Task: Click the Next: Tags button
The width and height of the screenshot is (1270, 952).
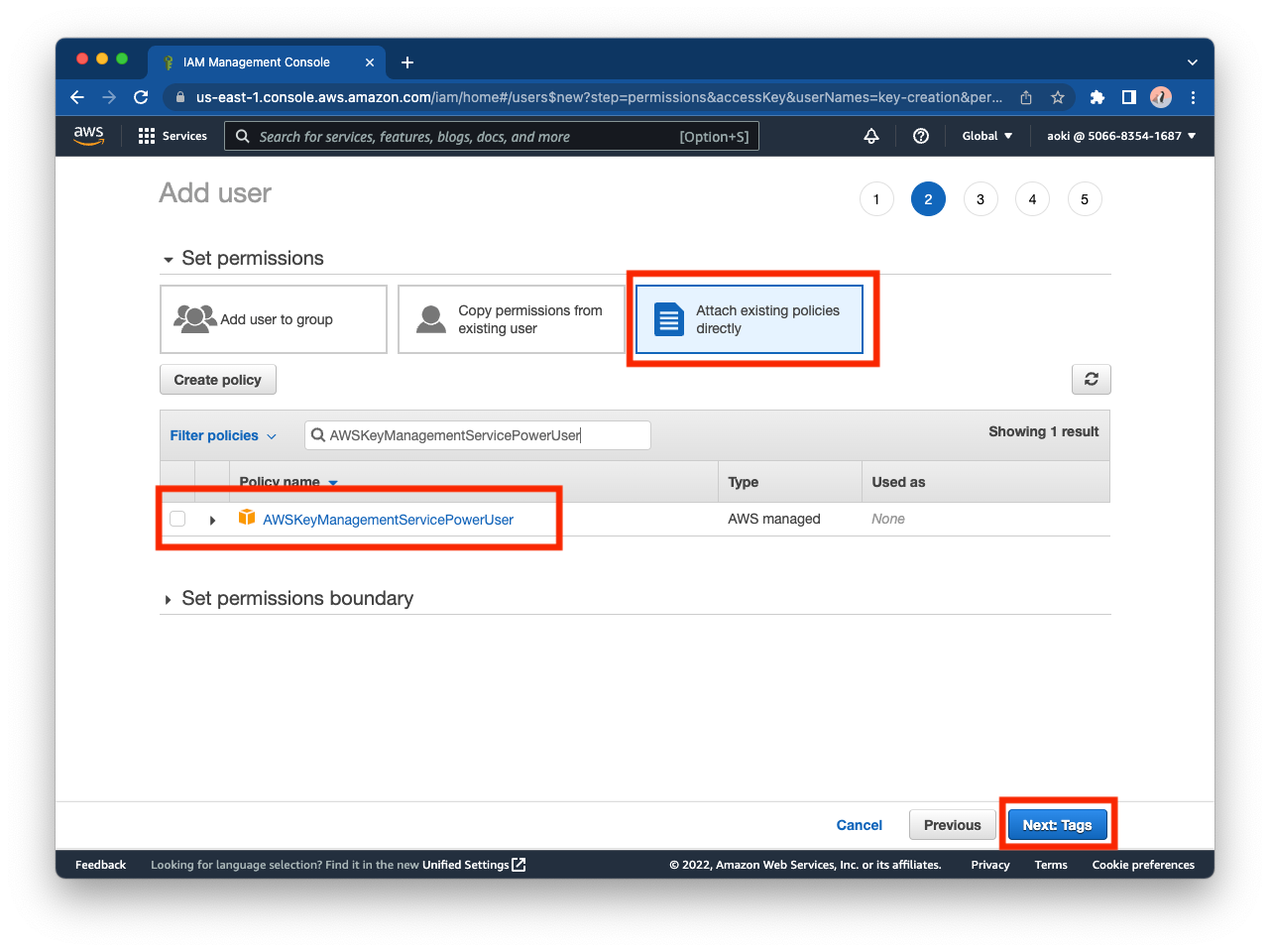Action: tap(1057, 825)
